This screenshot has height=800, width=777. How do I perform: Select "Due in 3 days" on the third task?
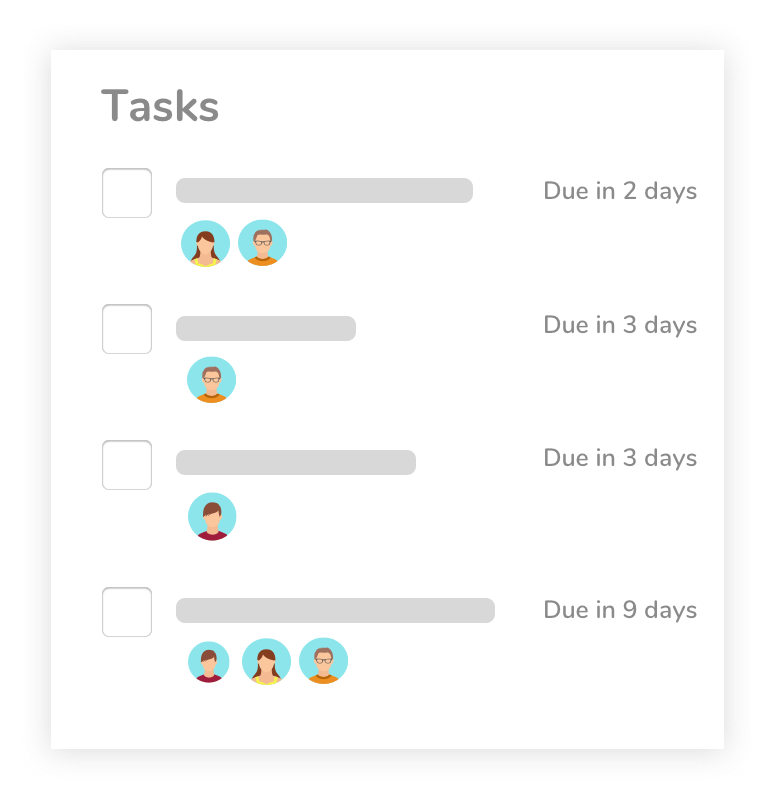tap(620, 458)
